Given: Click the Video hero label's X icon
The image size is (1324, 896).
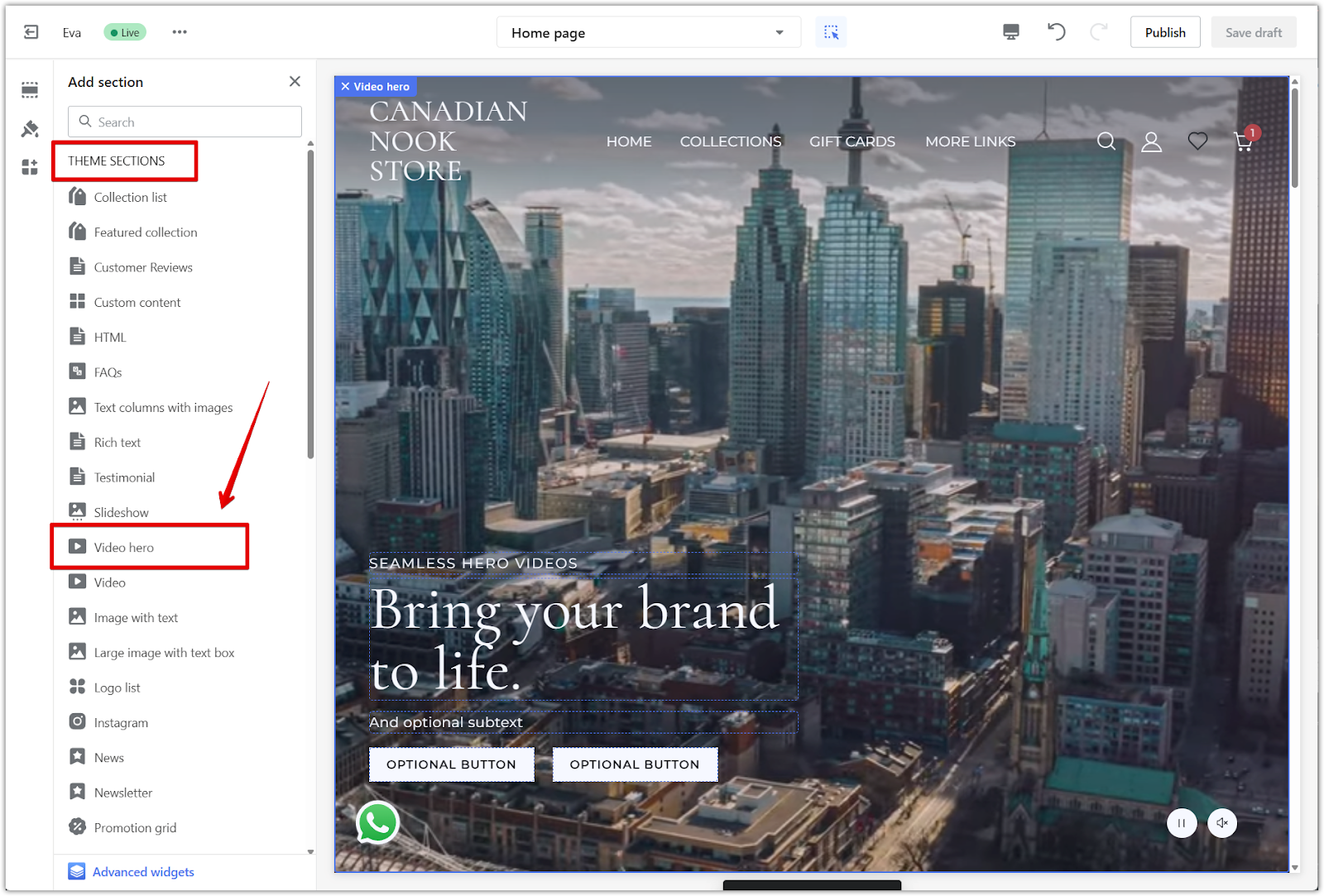Looking at the screenshot, I should click(345, 86).
